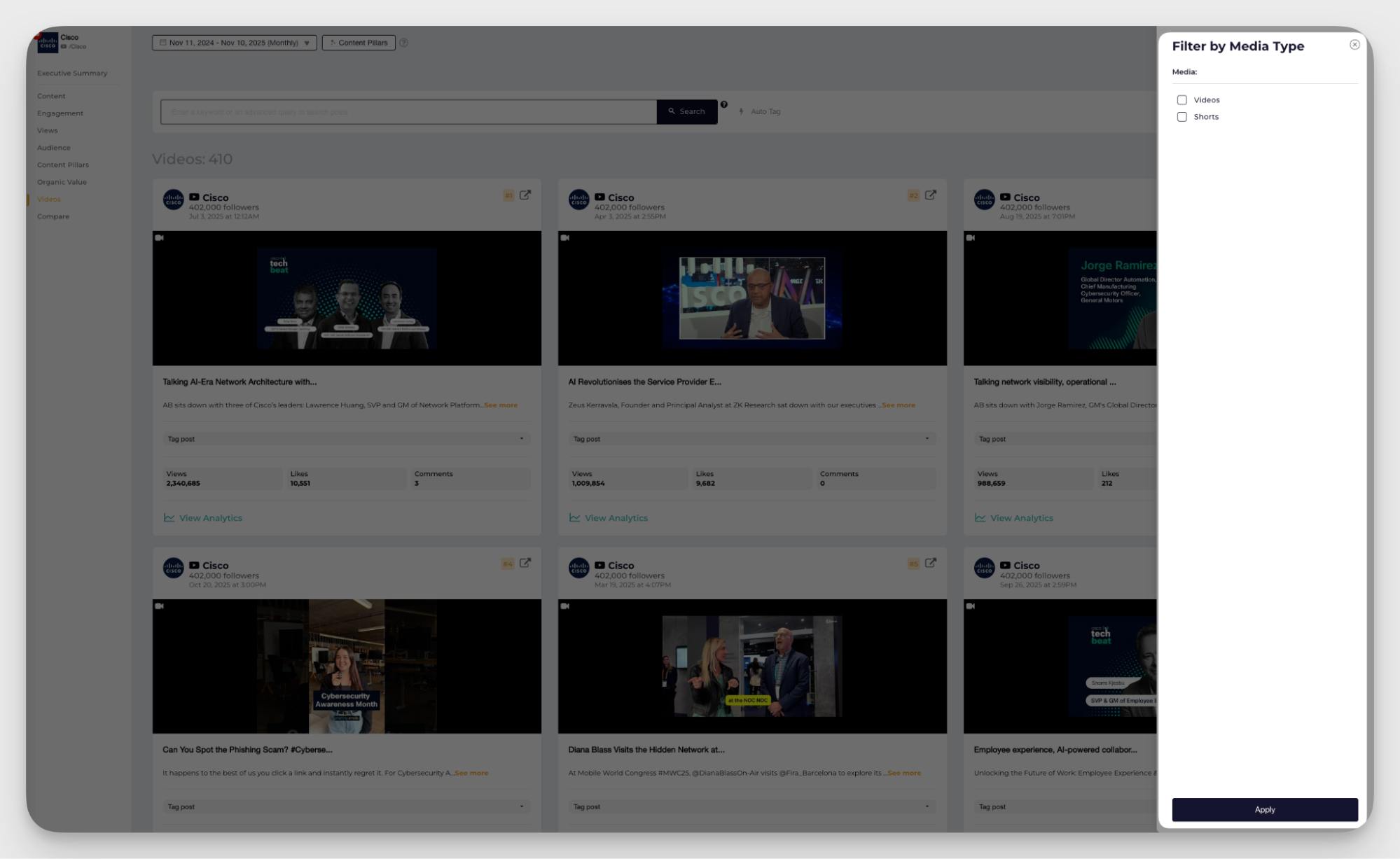Open the help icon next to Content Pillars
This screenshot has height=859, width=1400.
coord(404,43)
